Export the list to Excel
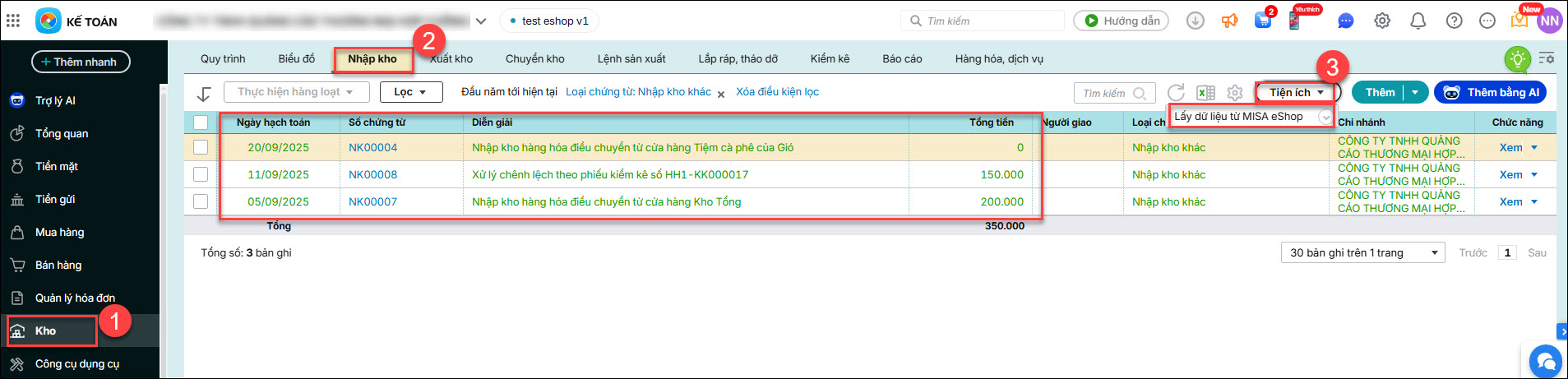Viewport: 1568px width, 379px height. click(1205, 93)
